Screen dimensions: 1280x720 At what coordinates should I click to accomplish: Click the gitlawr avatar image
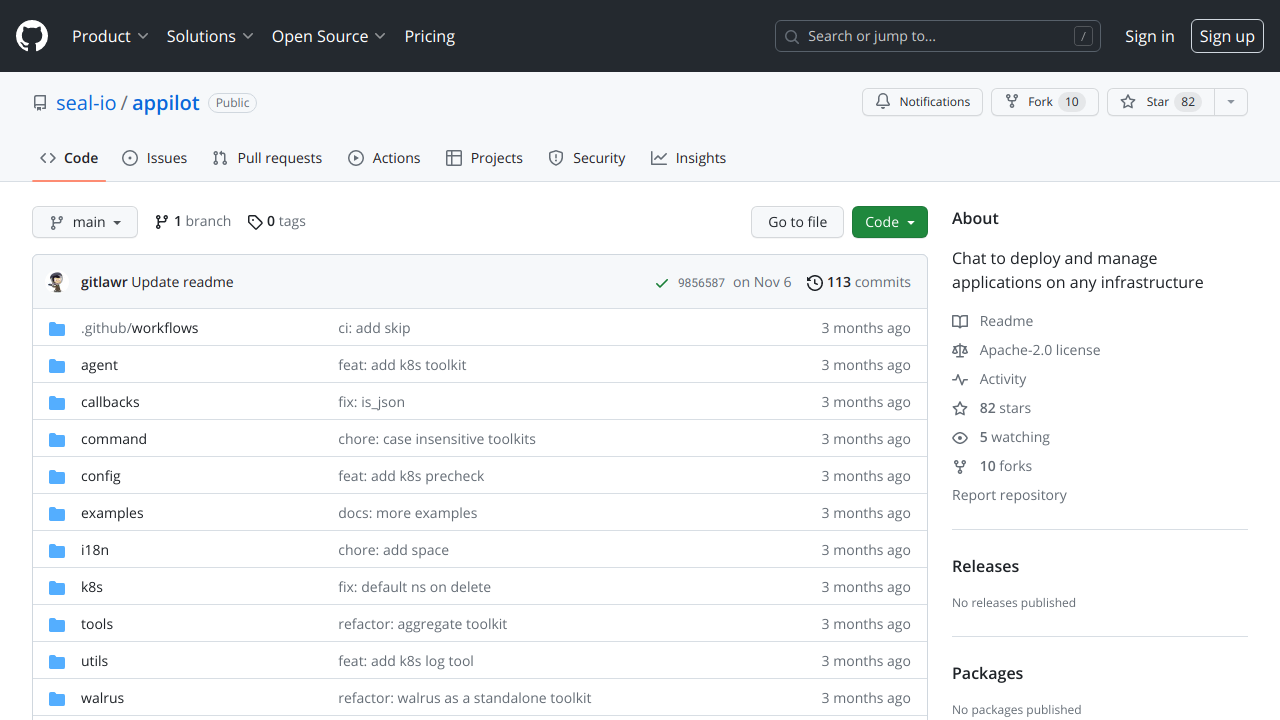pos(58,282)
